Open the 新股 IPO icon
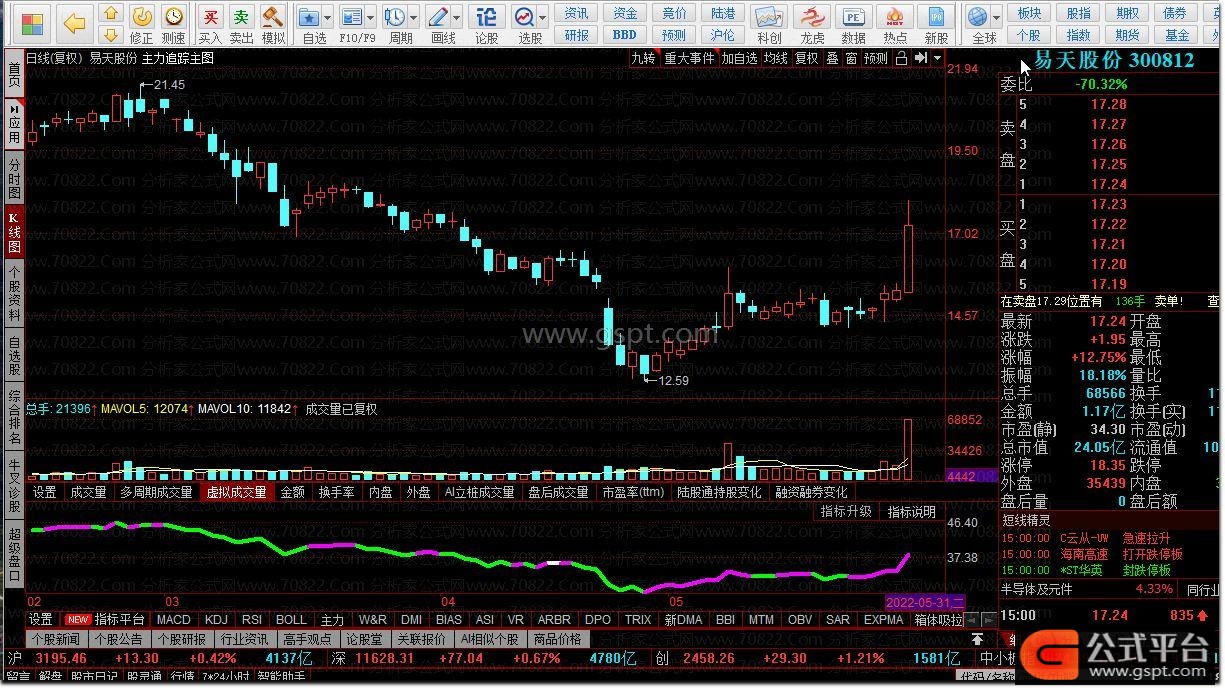The image size is (1225, 688). [936, 17]
